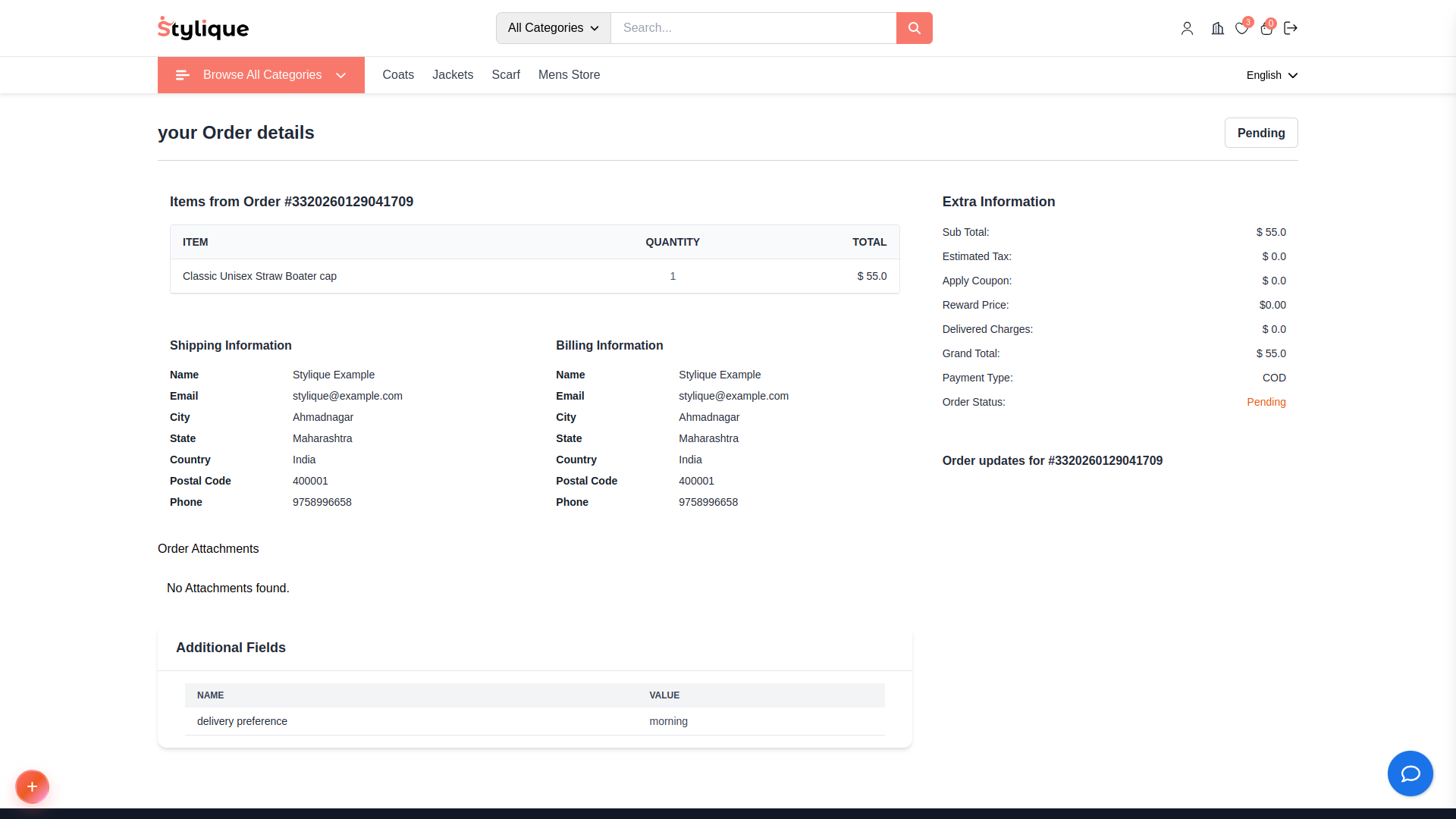Viewport: 1456px width, 819px height.
Task: Open the Browse All Categories menu
Action: coord(261,75)
